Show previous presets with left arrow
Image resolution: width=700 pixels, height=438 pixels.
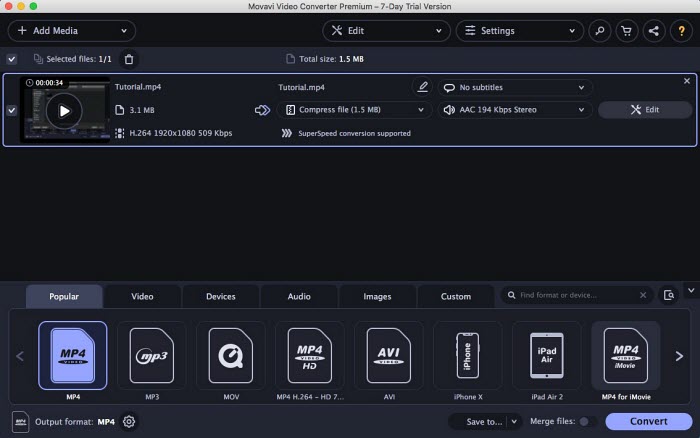tap(20, 356)
